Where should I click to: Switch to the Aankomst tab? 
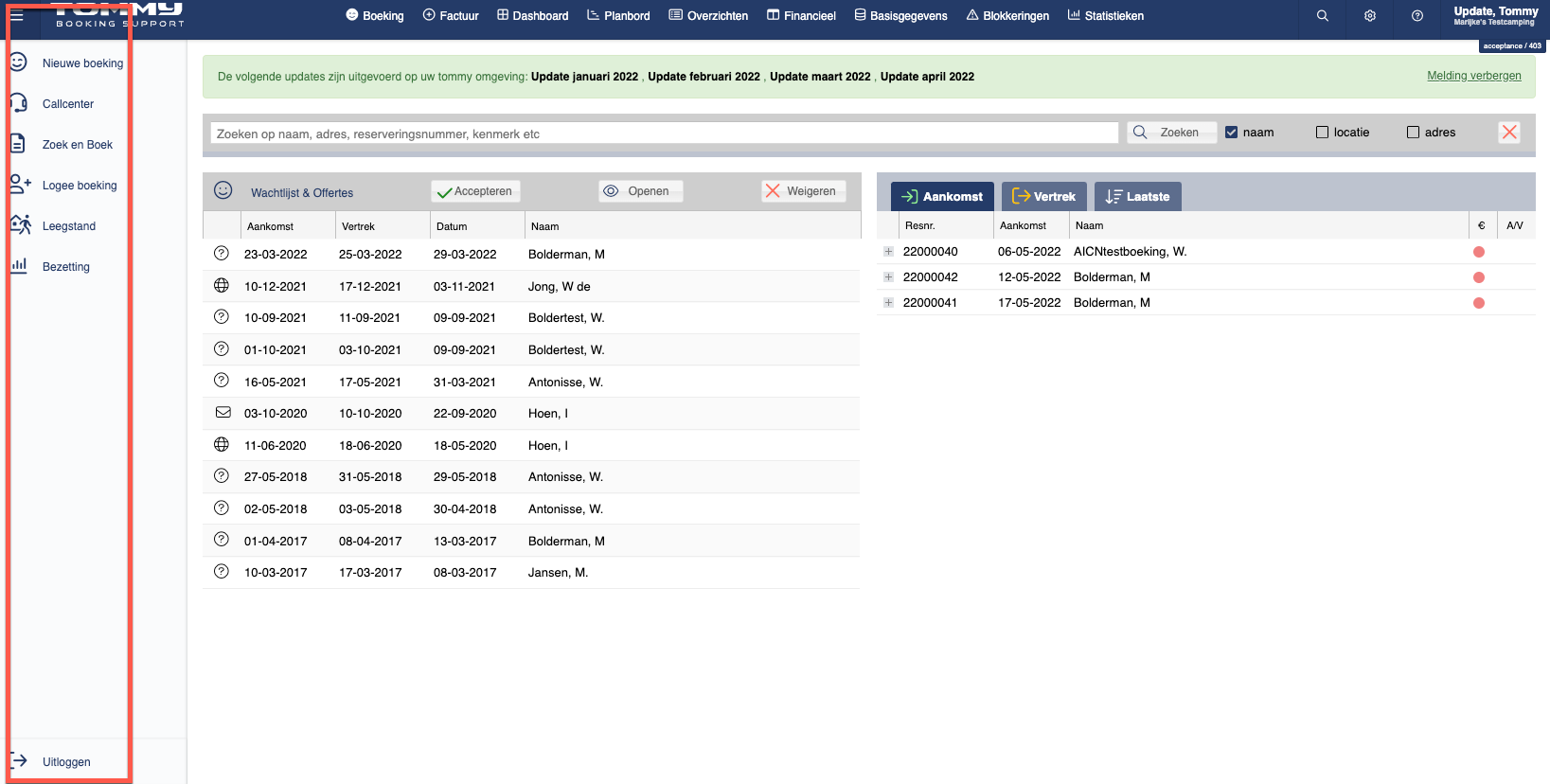[x=942, y=196]
